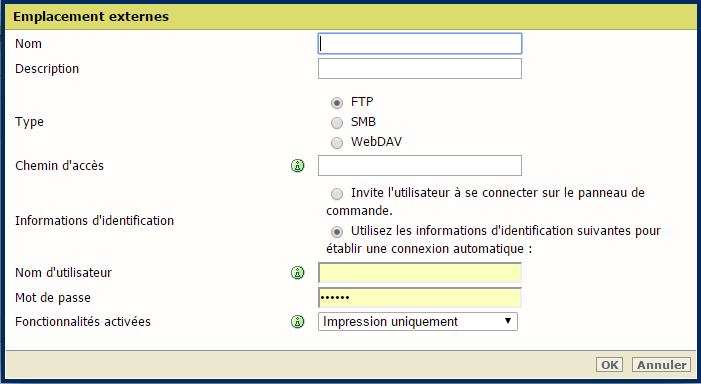Choose WebDAV as the location type
701x384 pixels.
point(337,143)
